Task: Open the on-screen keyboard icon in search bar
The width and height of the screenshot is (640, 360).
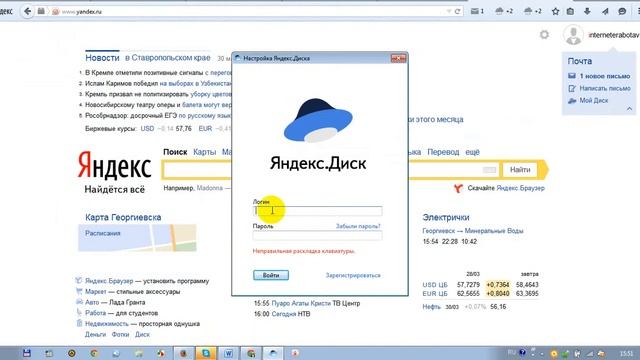Action: 489,170
